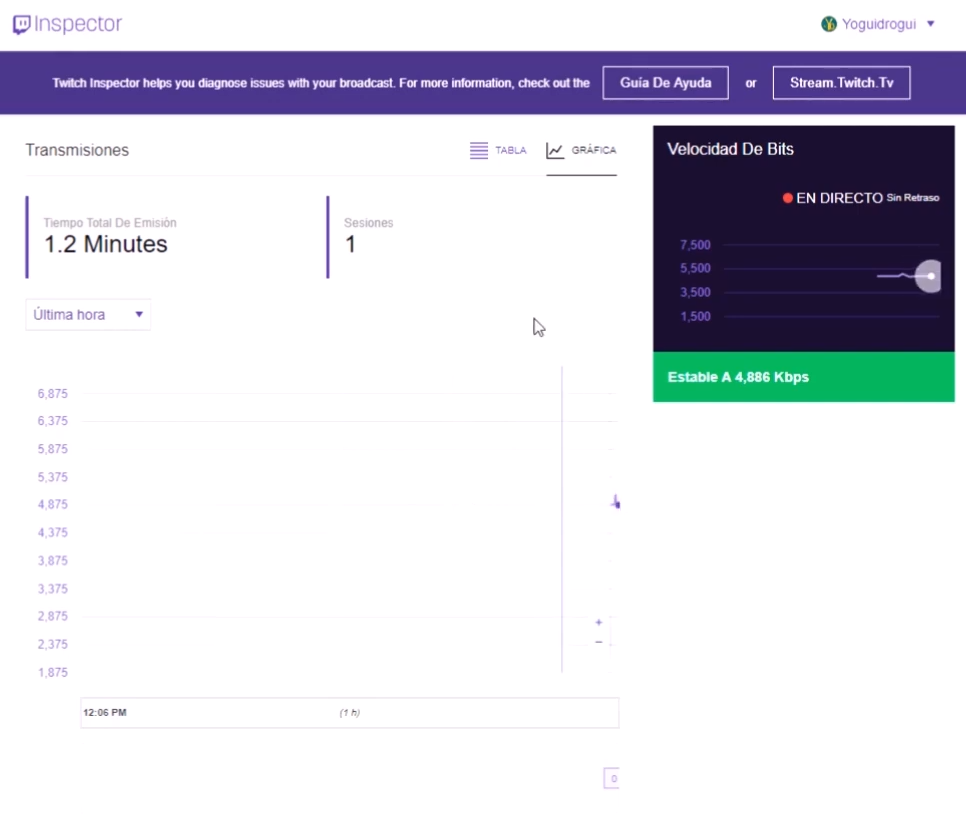Click the 4,875 axis label
This screenshot has height=814, width=966.
(52, 505)
